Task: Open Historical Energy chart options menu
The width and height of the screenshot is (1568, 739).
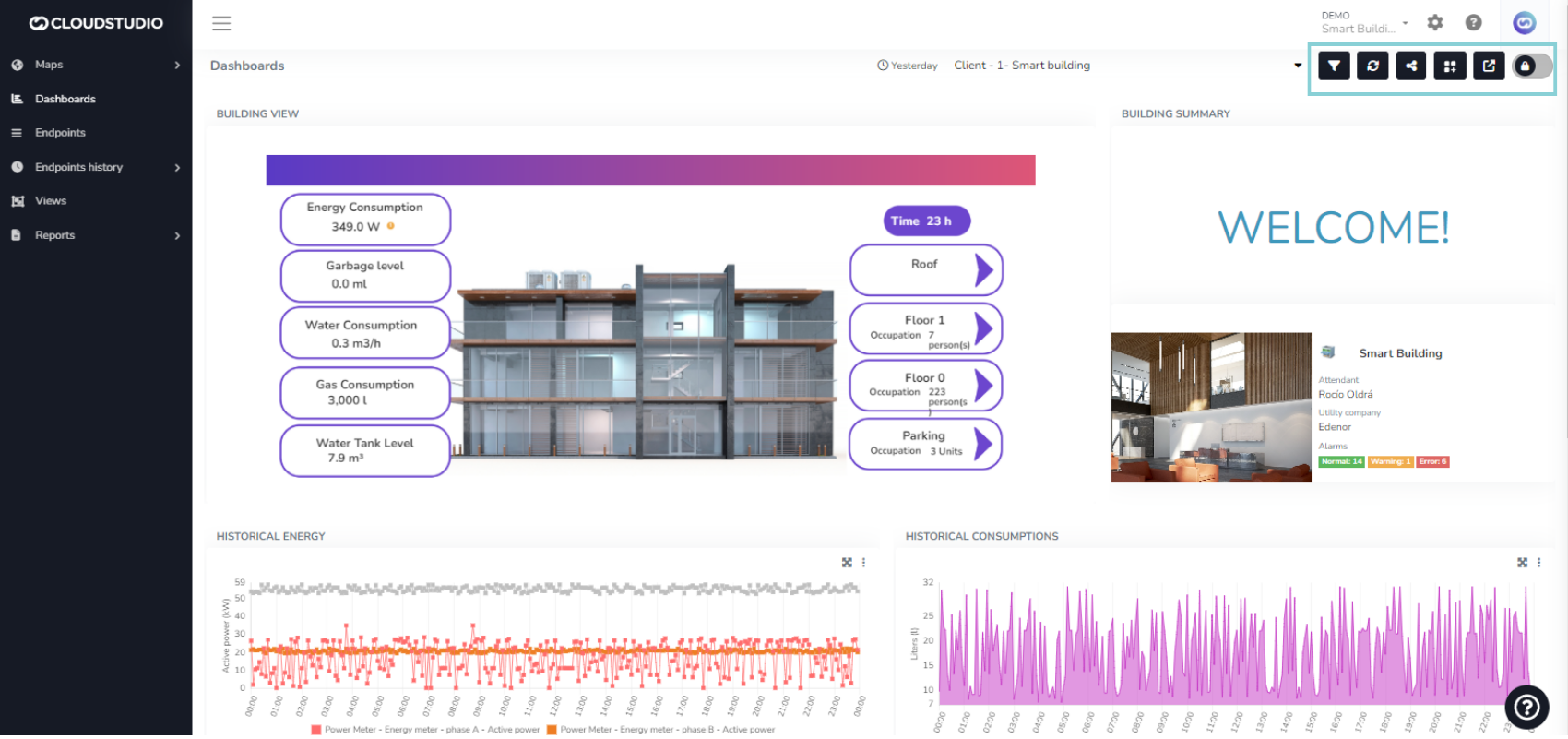Action: [x=863, y=562]
